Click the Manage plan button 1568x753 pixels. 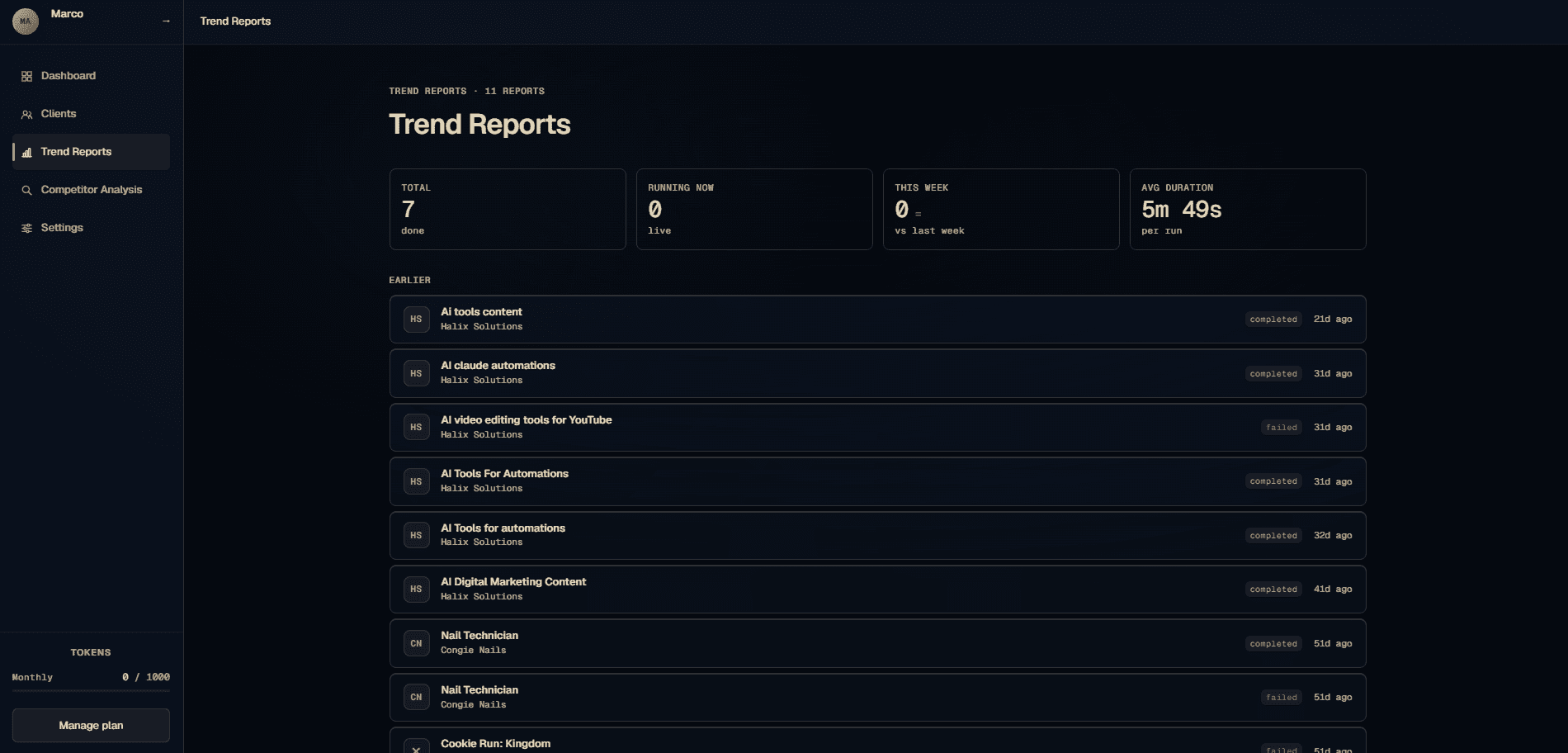click(91, 726)
